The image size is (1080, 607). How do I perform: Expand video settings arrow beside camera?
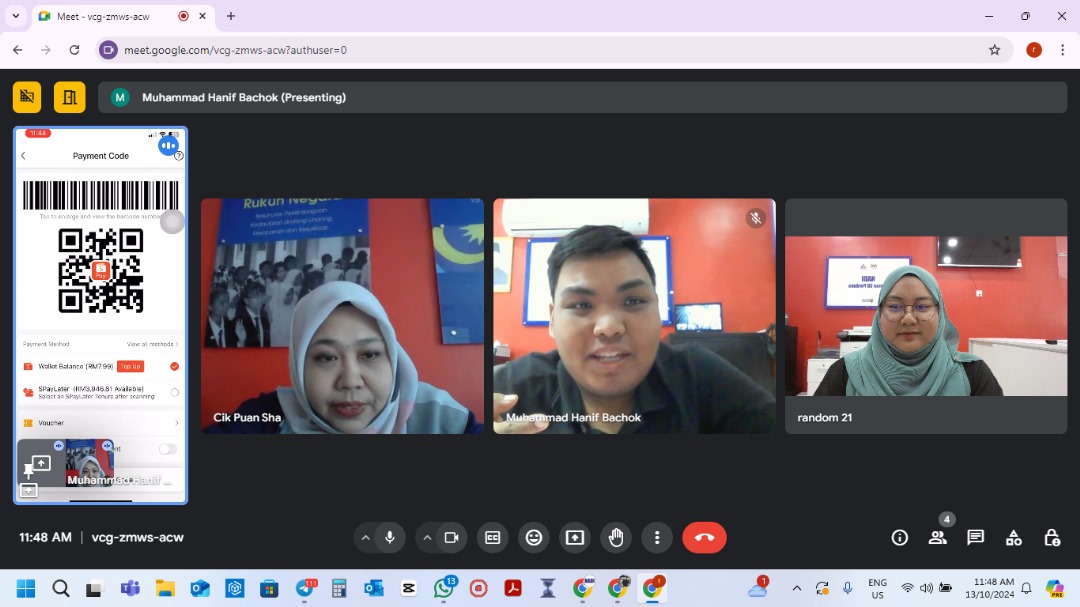[x=427, y=538]
